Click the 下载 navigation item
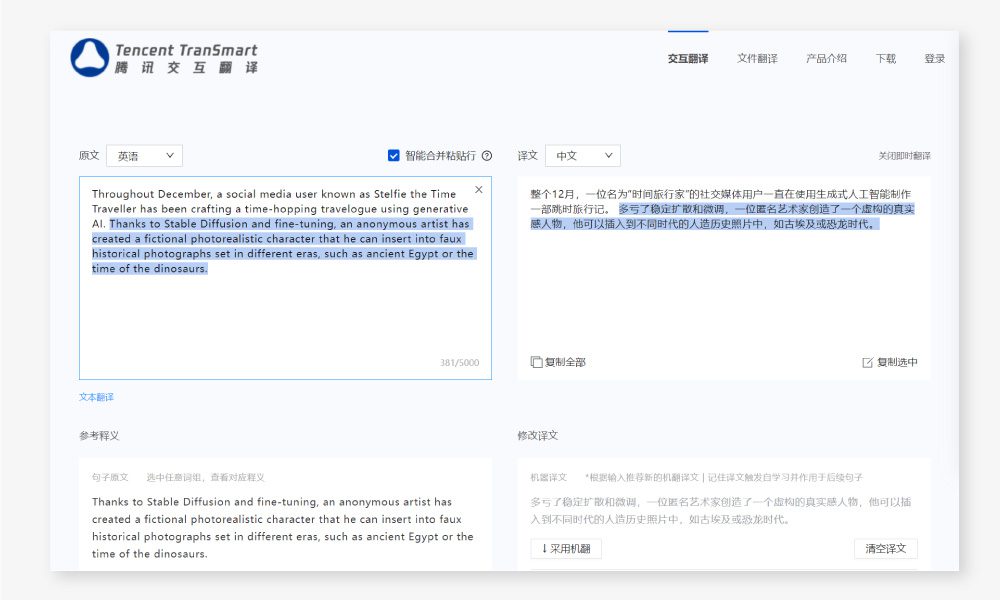The height and width of the screenshot is (600, 1000). 884,58
